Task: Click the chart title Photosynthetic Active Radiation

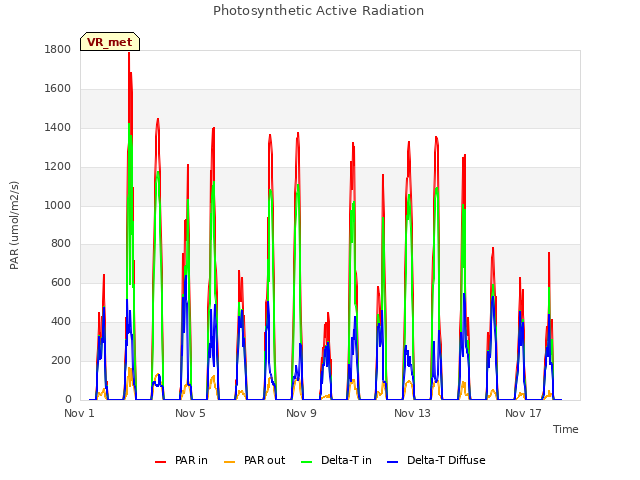Action: tap(318, 10)
